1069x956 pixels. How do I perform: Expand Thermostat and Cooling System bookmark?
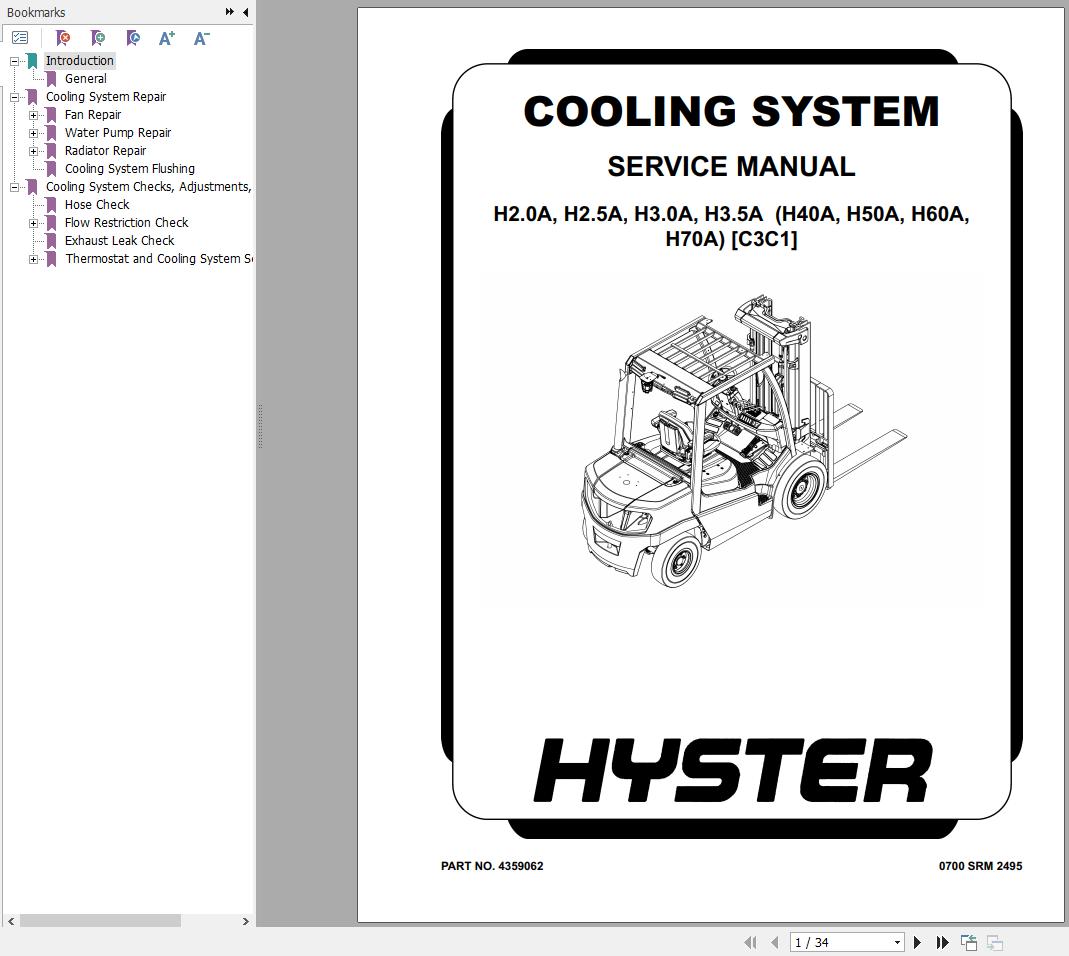[33, 260]
